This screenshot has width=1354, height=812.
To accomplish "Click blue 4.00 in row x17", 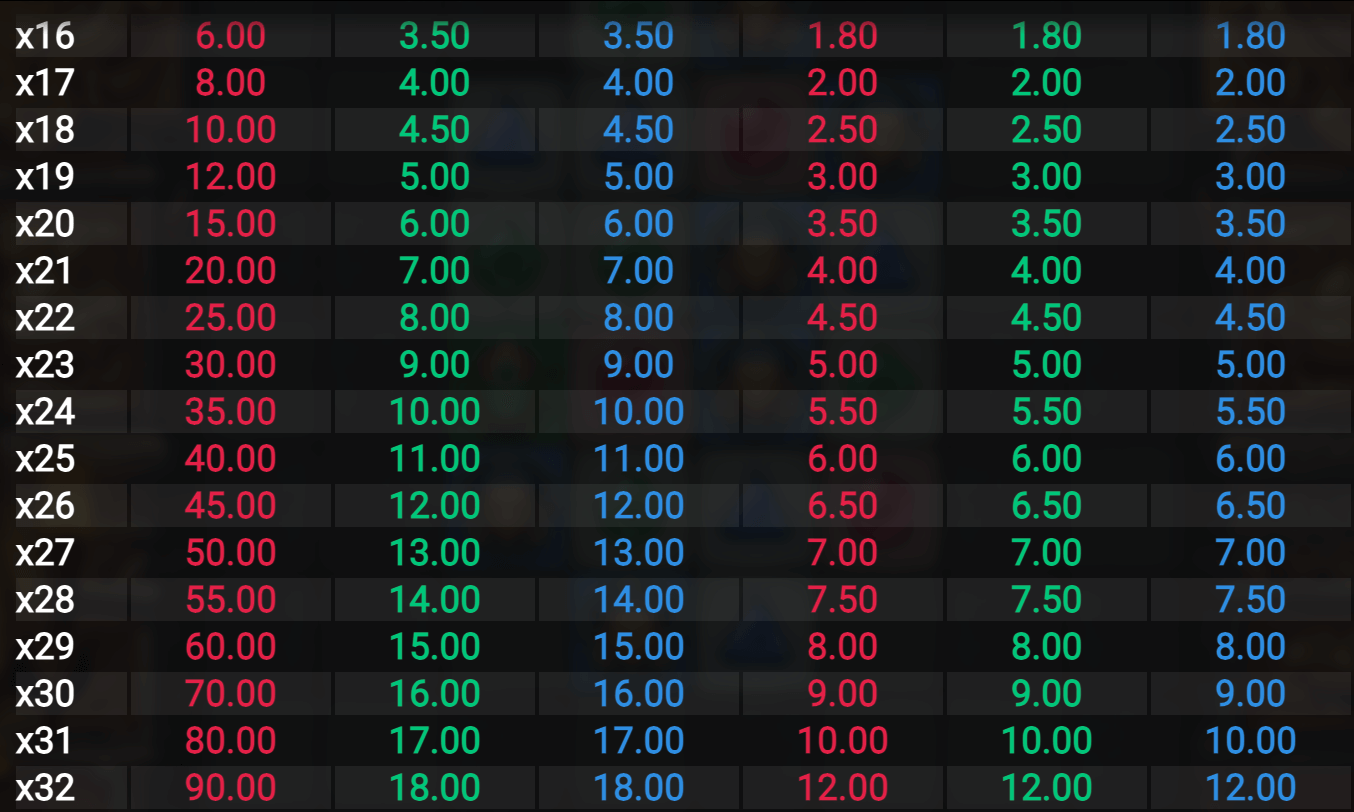I will click(639, 83).
